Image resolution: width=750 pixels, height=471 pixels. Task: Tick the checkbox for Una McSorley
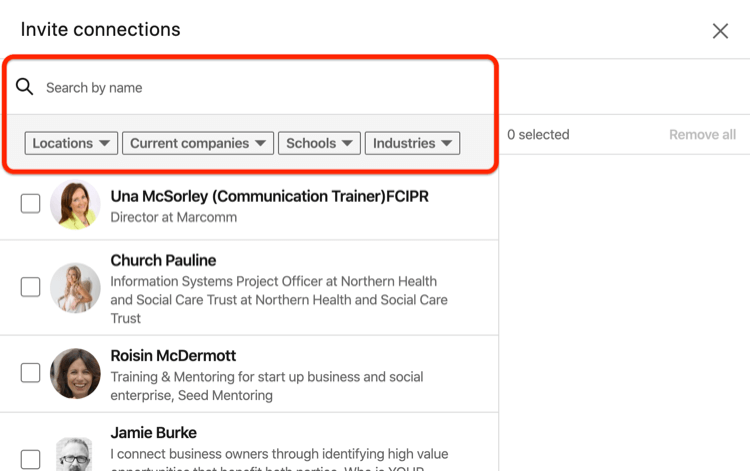[30, 204]
